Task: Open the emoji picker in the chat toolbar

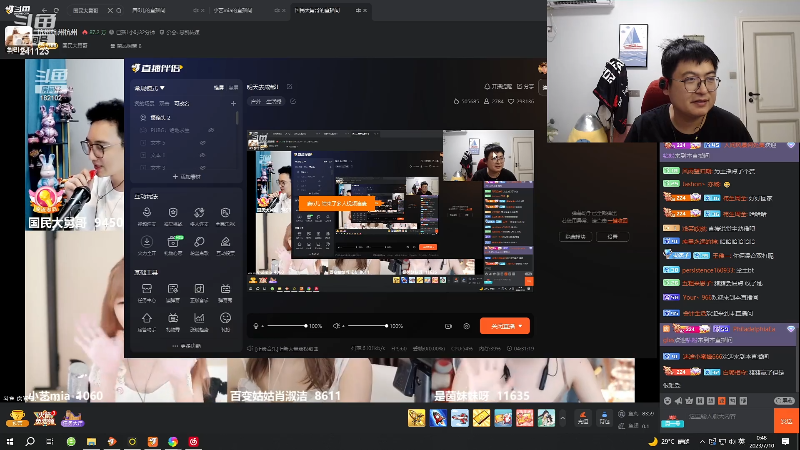Action: [667, 401]
